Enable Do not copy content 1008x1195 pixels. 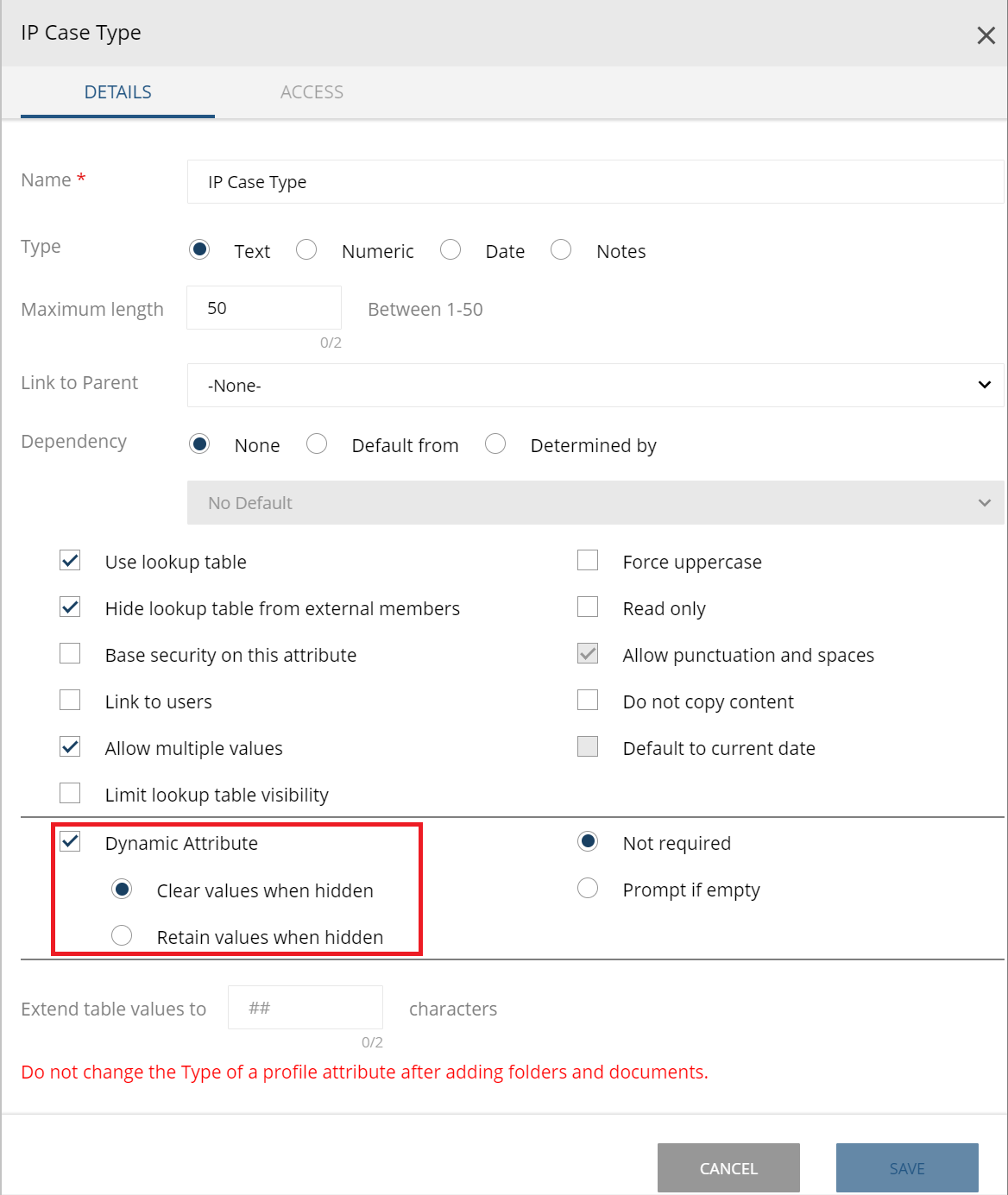click(588, 700)
